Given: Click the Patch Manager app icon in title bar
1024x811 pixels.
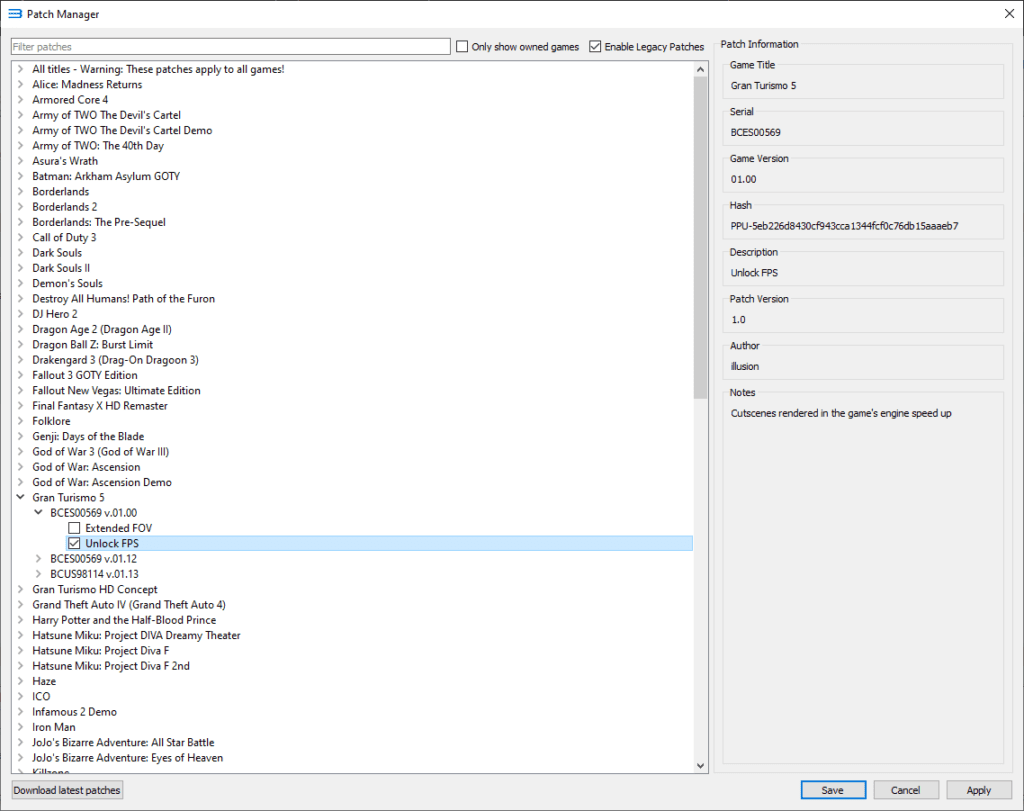Looking at the screenshot, I should click(x=14, y=14).
